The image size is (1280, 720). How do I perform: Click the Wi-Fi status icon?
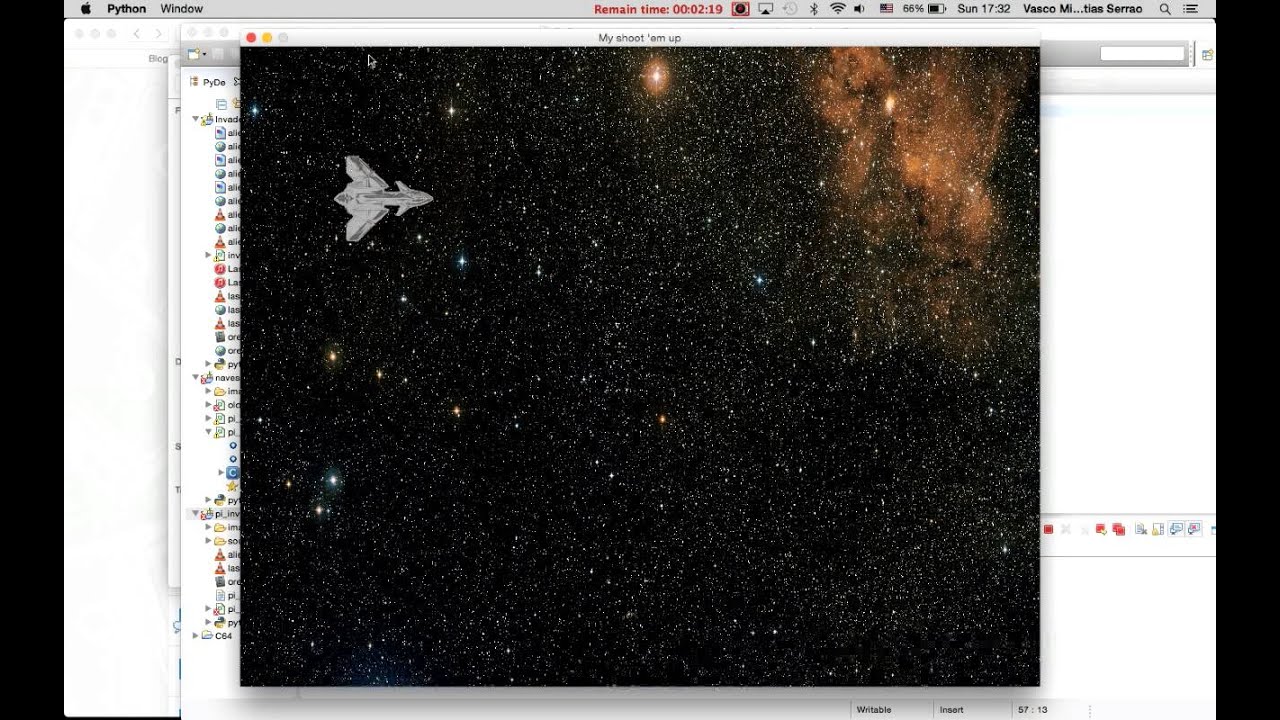(837, 8)
